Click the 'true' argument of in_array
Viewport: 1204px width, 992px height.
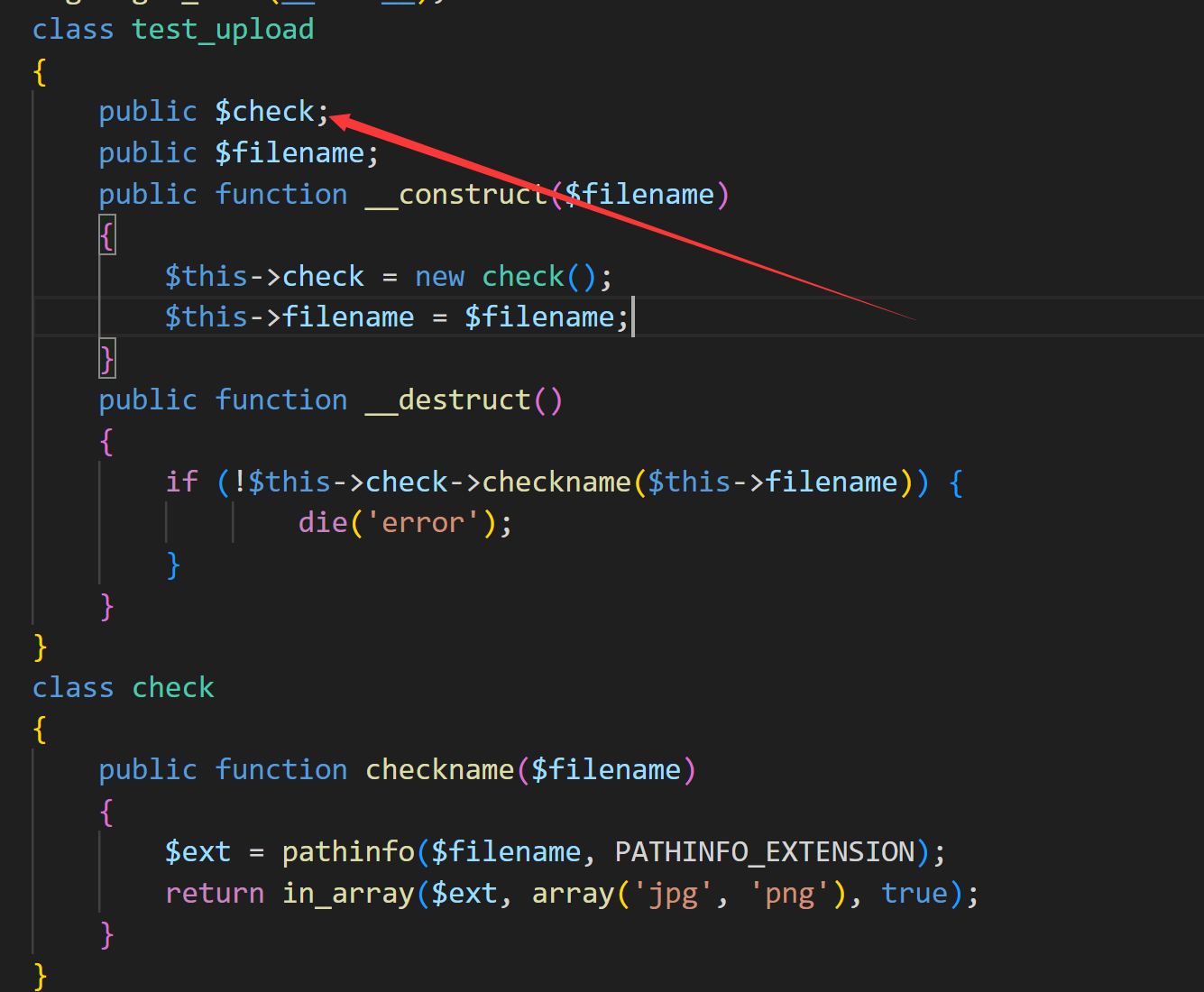(914, 894)
